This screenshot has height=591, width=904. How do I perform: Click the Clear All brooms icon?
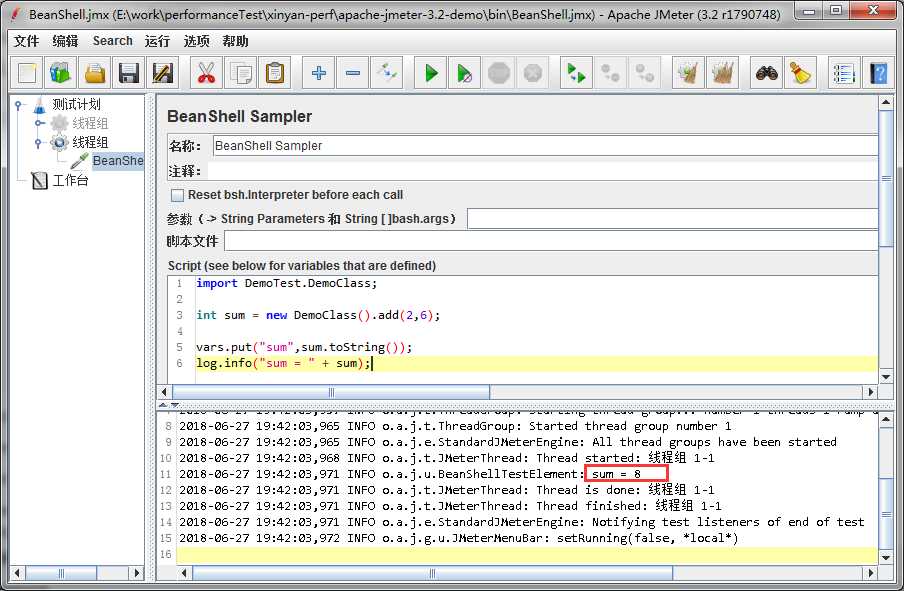[x=722, y=73]
